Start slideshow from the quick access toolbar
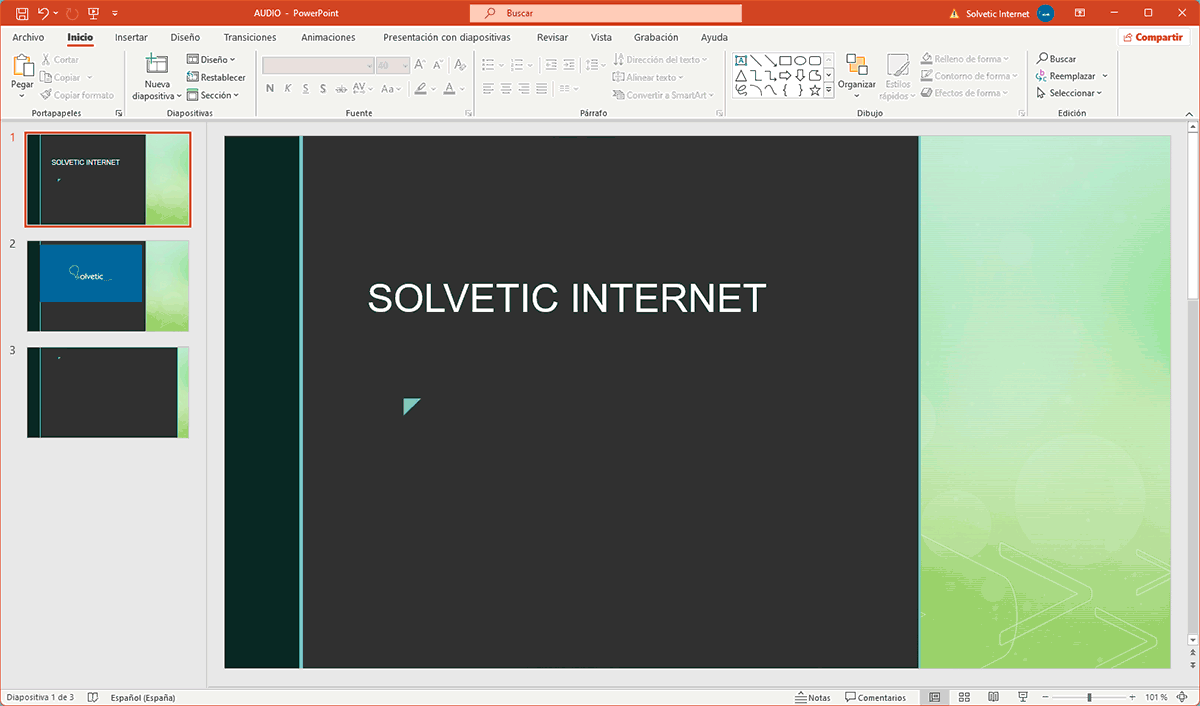Image resolution: width=1200 pixels, height=706 pixels. click(x=94, y=13)
